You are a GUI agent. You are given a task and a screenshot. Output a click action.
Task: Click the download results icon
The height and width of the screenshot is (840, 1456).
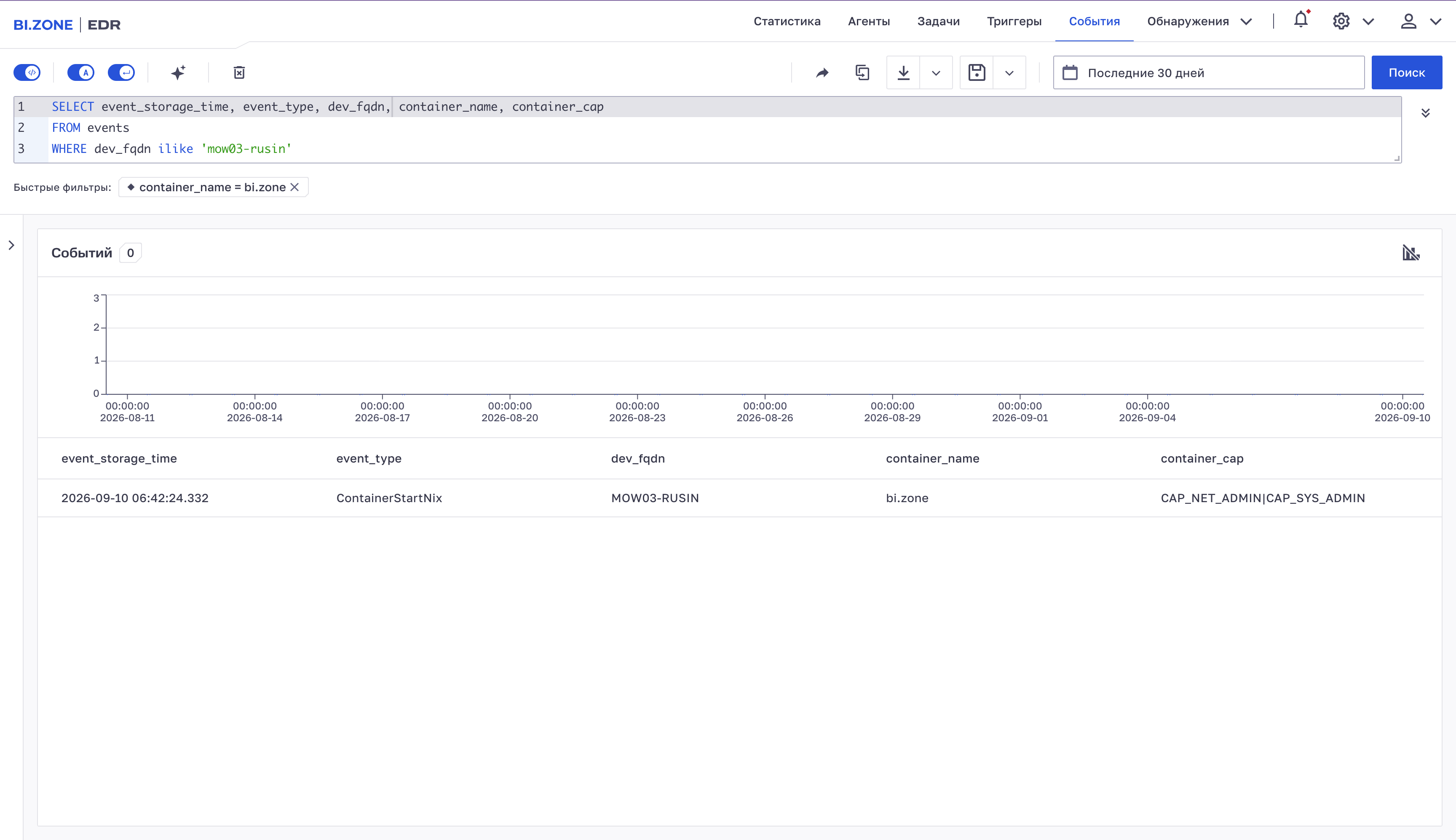903,73
